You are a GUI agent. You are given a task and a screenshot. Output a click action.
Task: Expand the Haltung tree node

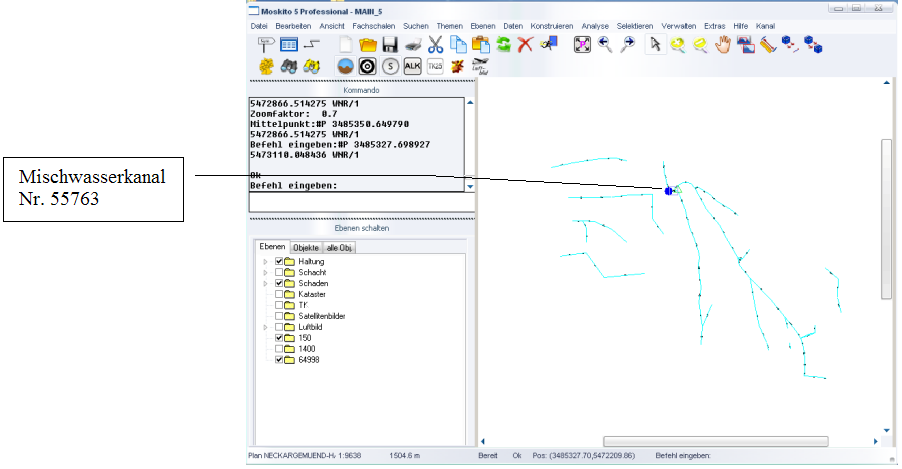tap(265, 261)
